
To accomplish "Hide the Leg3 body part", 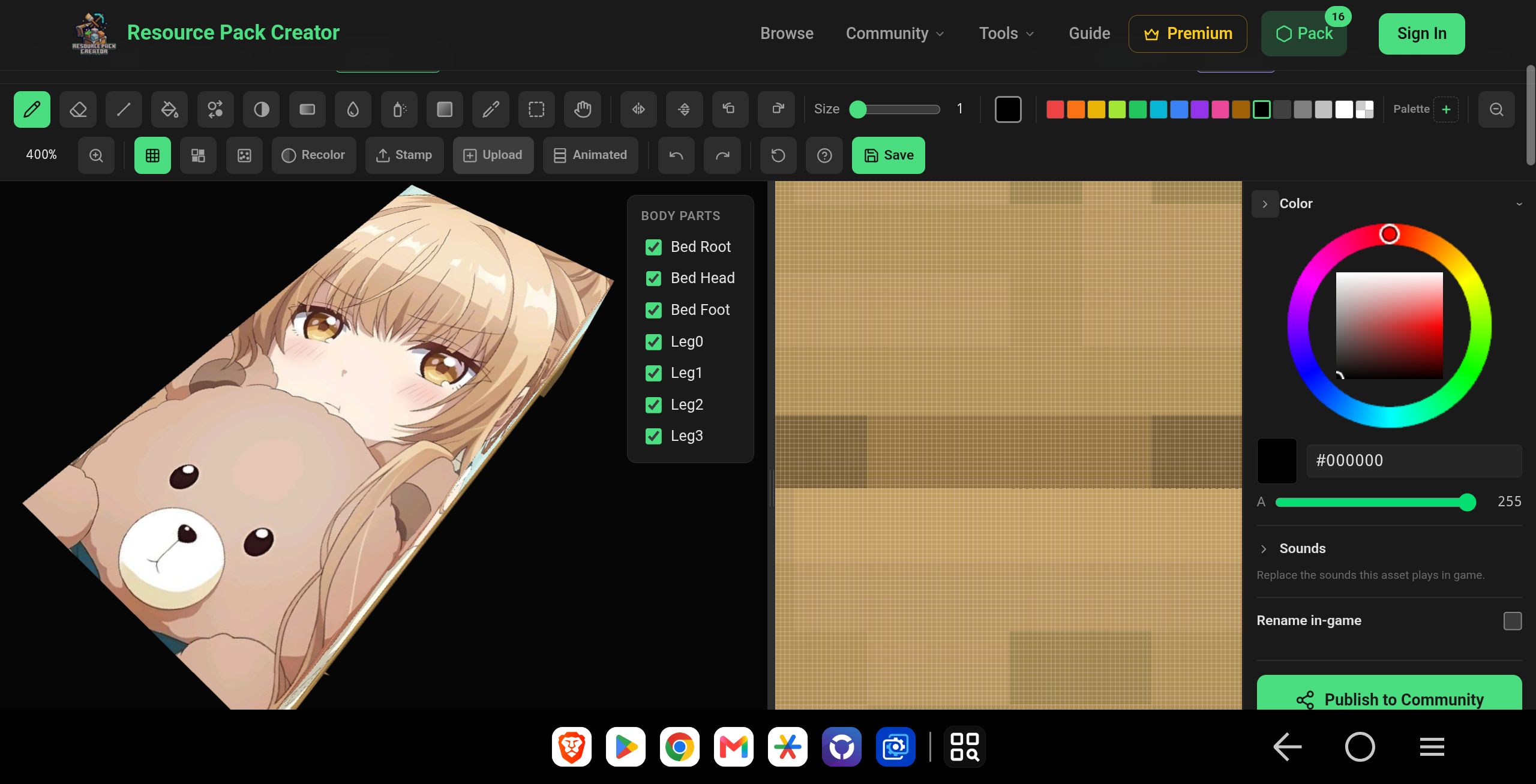I will point(653,436).
